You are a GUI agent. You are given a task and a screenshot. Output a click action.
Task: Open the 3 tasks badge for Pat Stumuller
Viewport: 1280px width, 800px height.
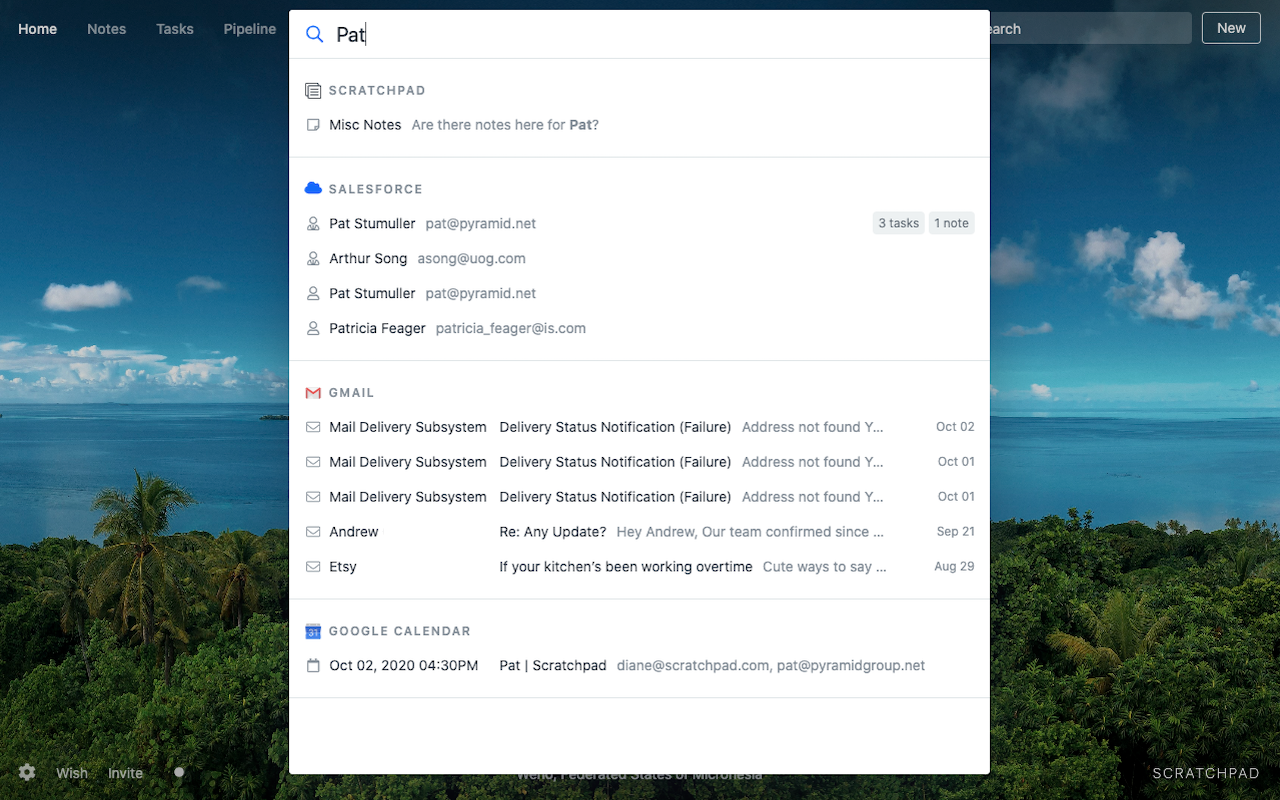897,223
